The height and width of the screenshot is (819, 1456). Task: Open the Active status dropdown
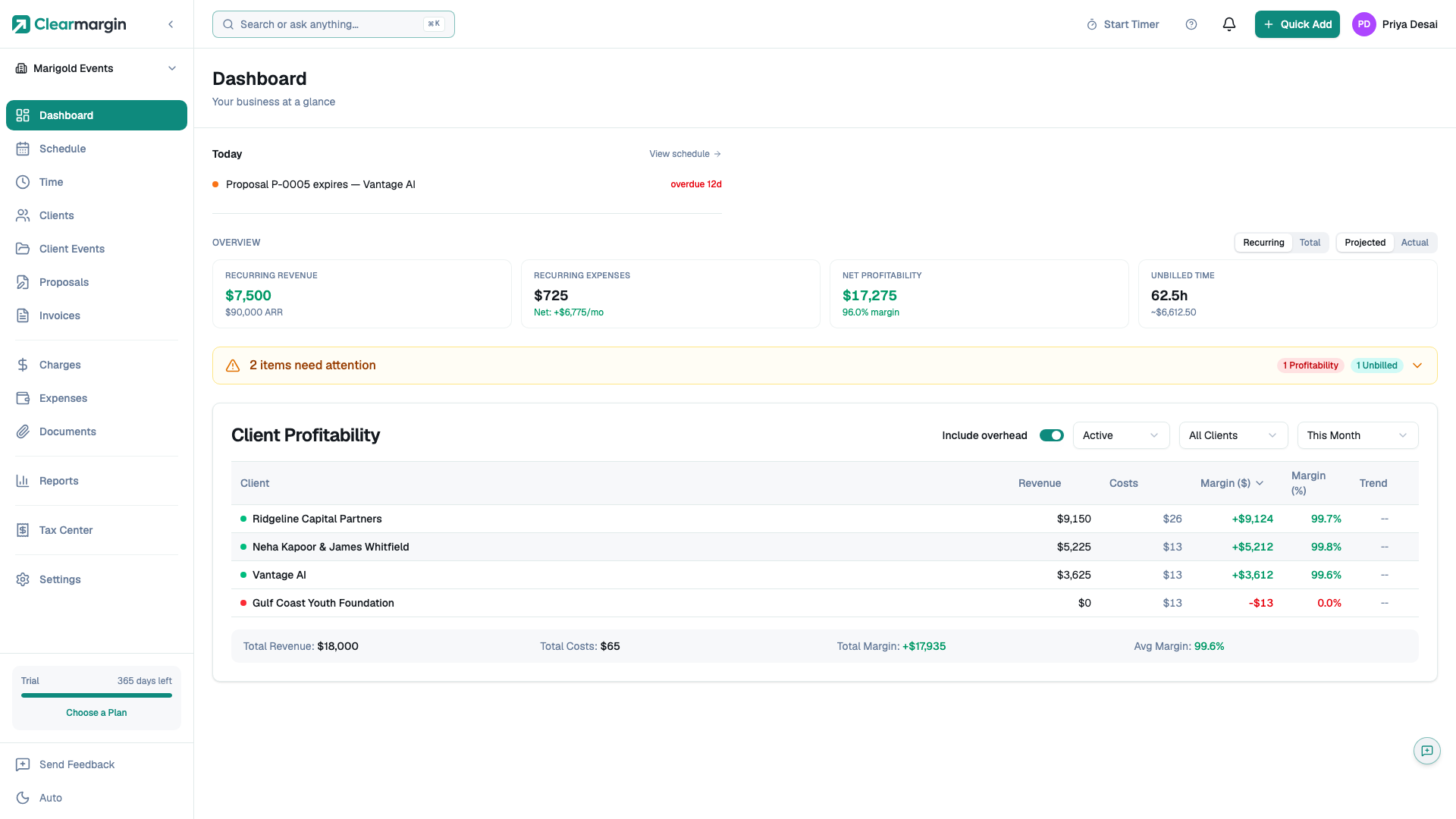click(1121, 435)
